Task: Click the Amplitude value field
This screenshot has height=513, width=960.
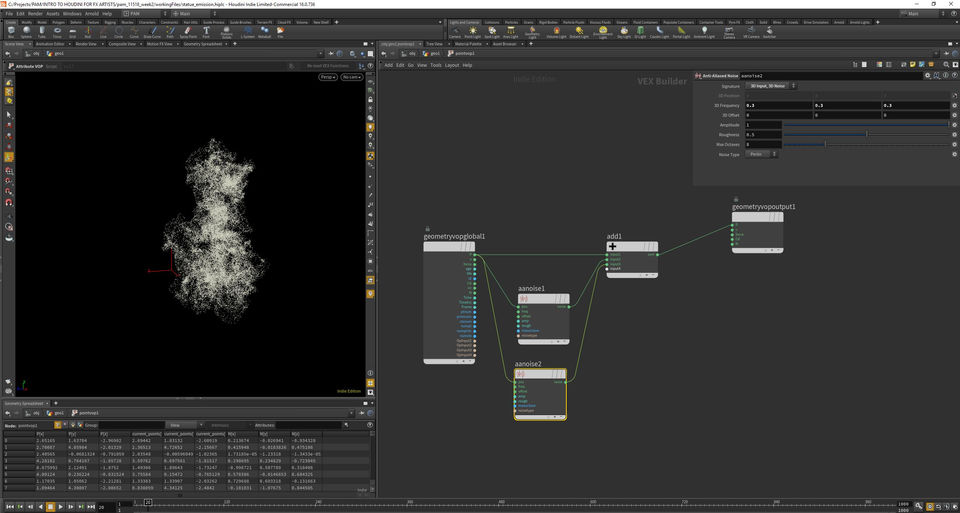Action: [x=762, y=124]
